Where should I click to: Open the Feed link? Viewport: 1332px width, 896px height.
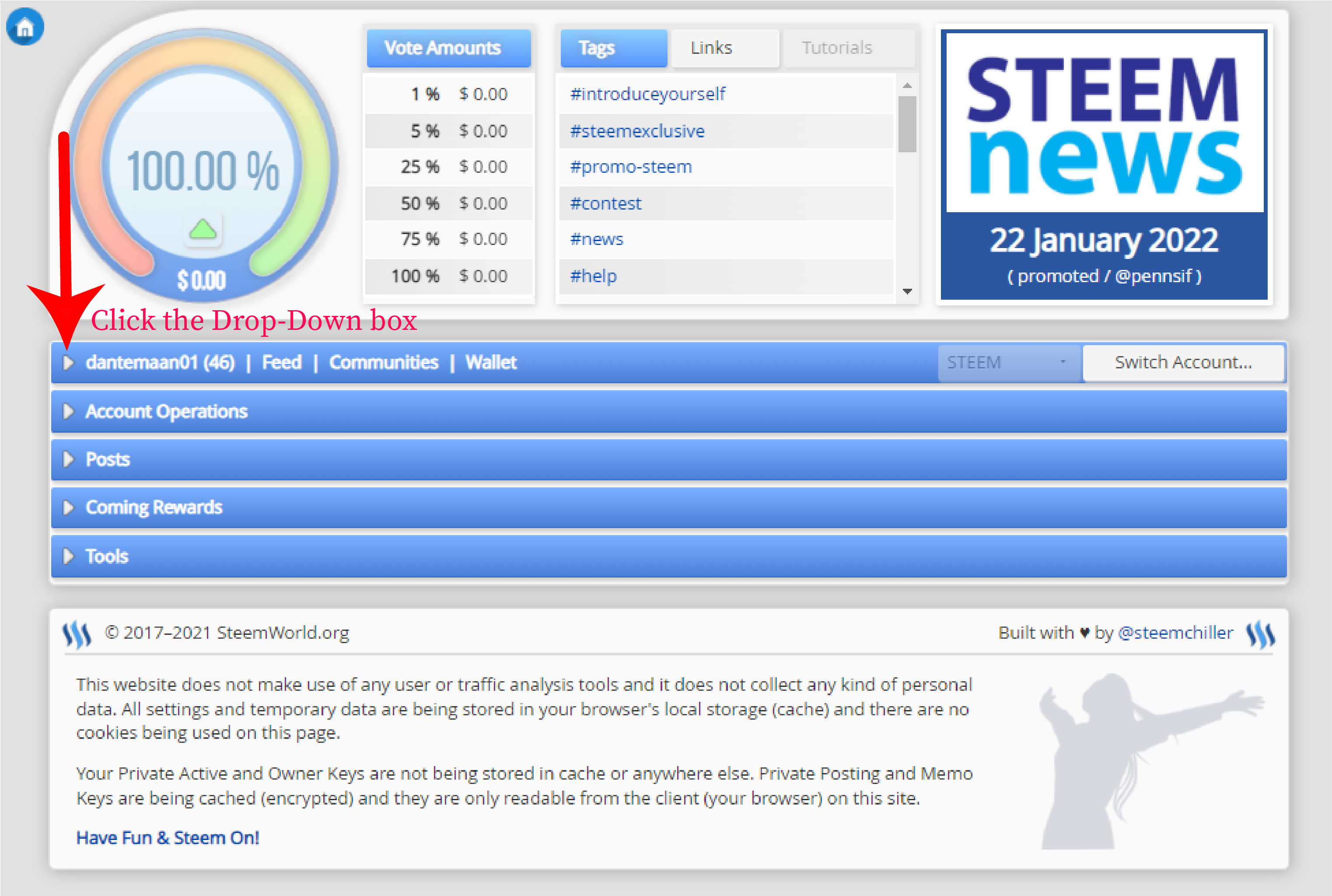[282, 362]
